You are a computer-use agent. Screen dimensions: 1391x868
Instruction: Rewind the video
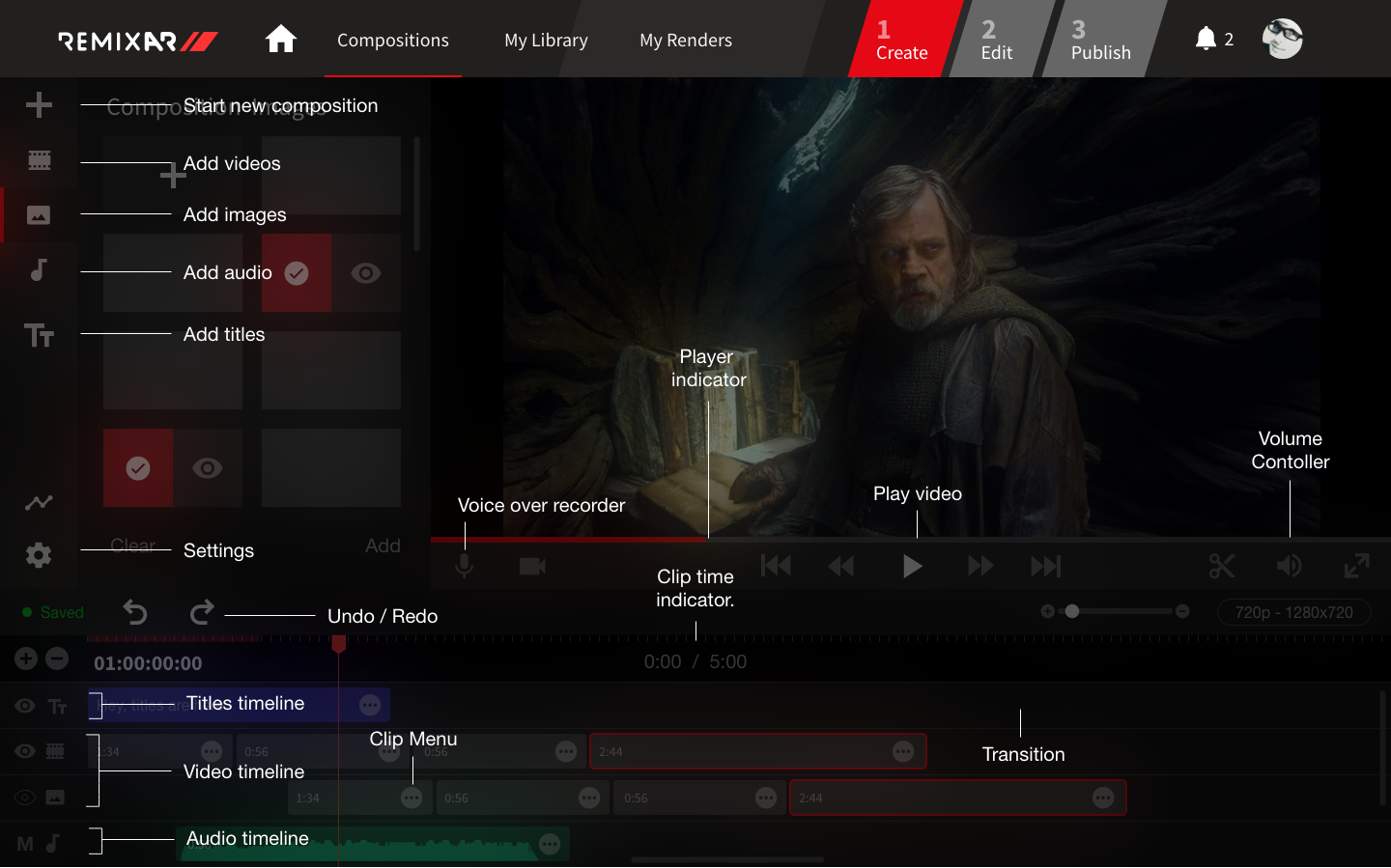pos(841,566)
